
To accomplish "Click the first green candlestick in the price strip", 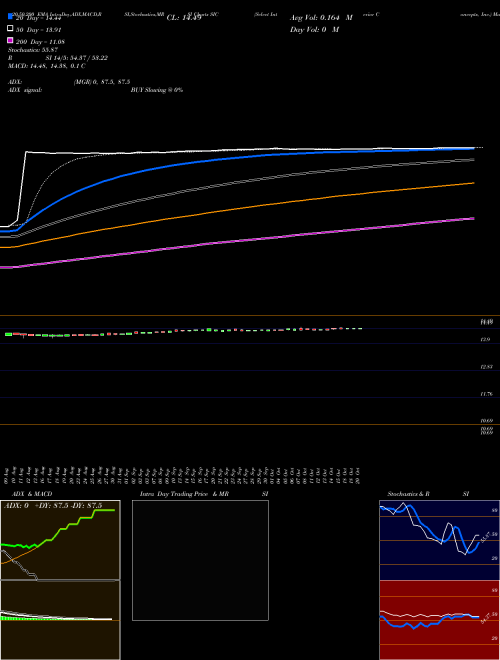I will 8,334.
